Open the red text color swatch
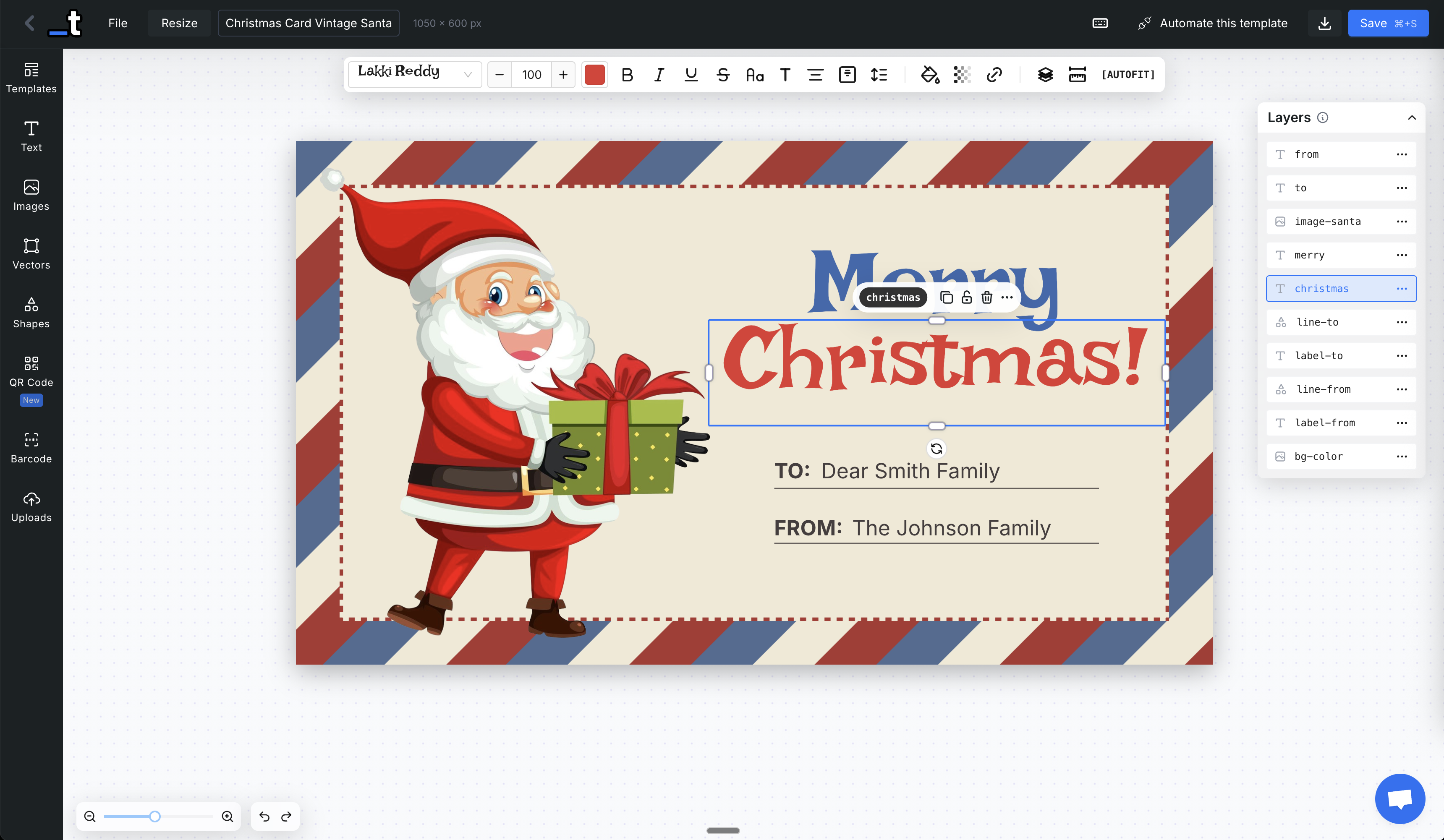This screenshot has height=840, width=1444. pos(594,75)
